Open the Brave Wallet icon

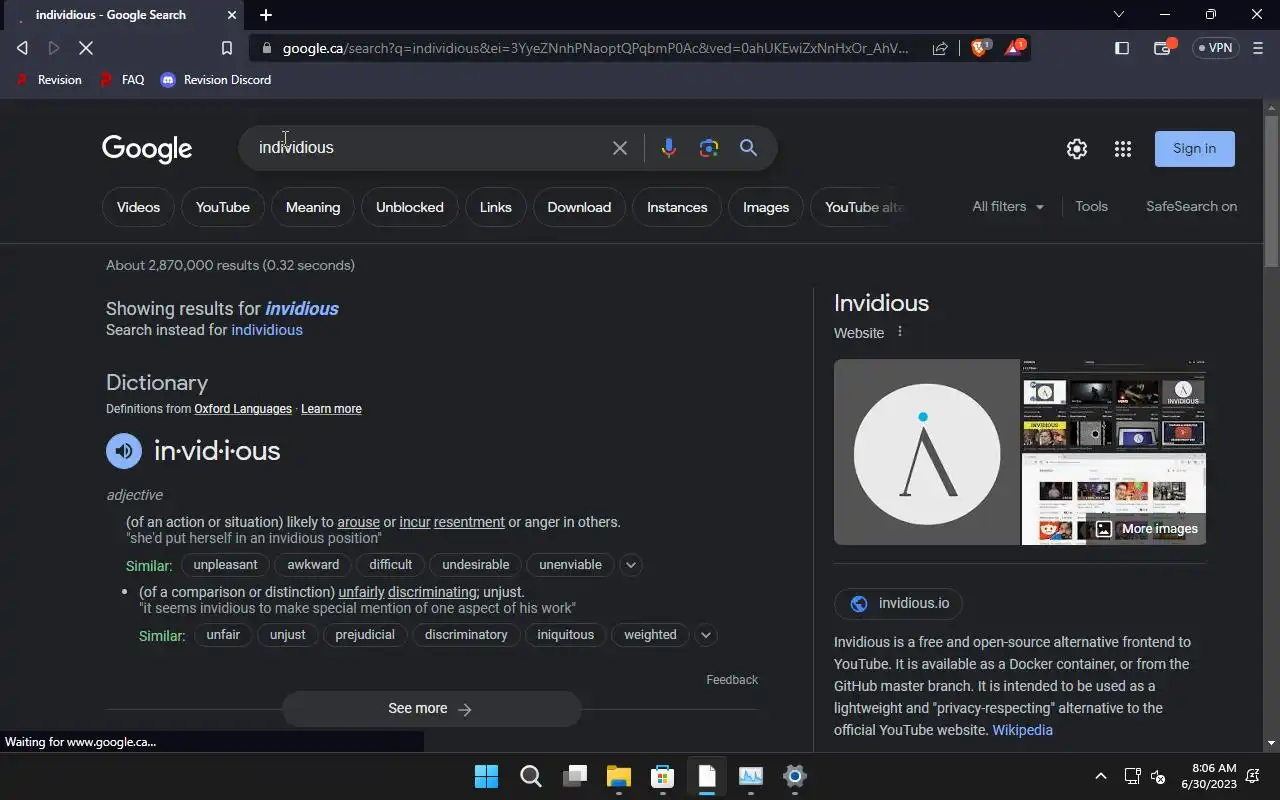tap(1163, 47)
